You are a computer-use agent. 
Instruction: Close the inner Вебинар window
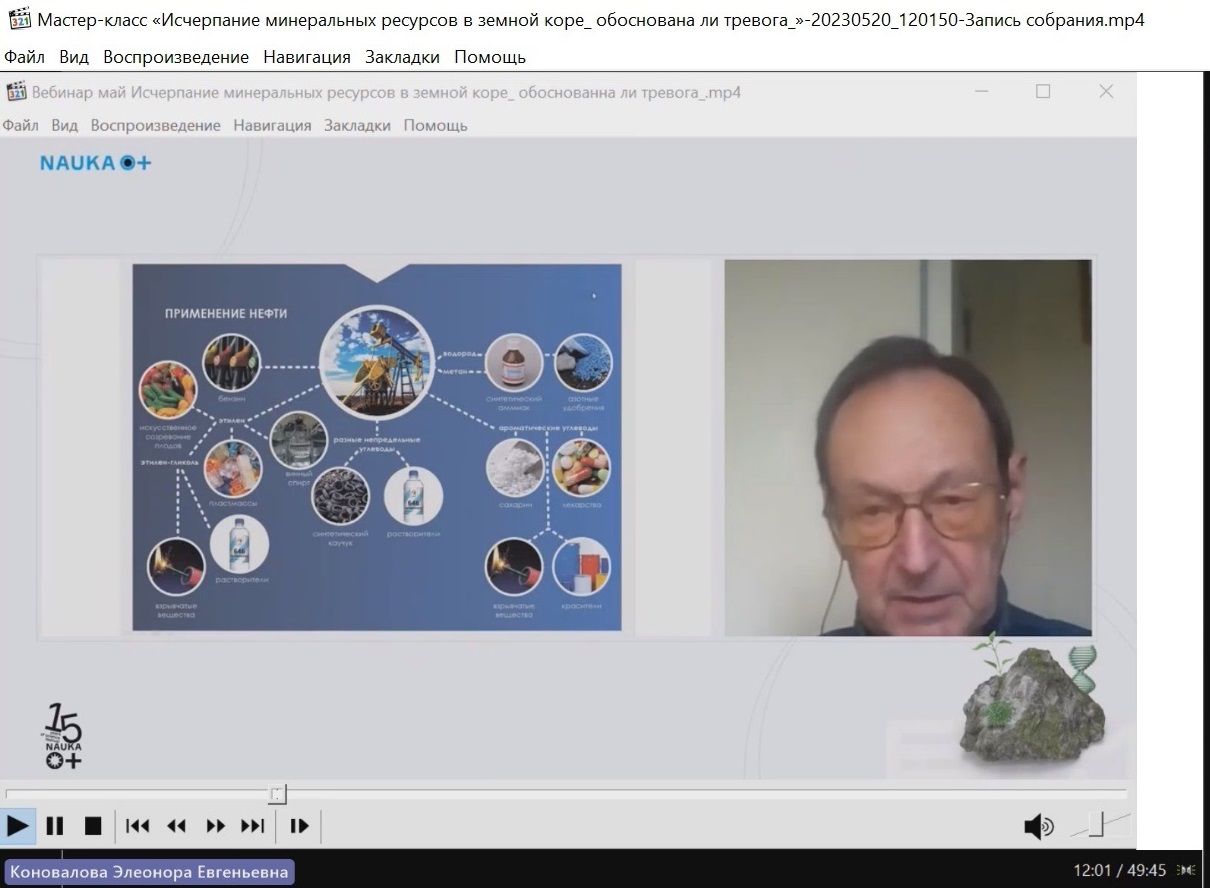1106,92
